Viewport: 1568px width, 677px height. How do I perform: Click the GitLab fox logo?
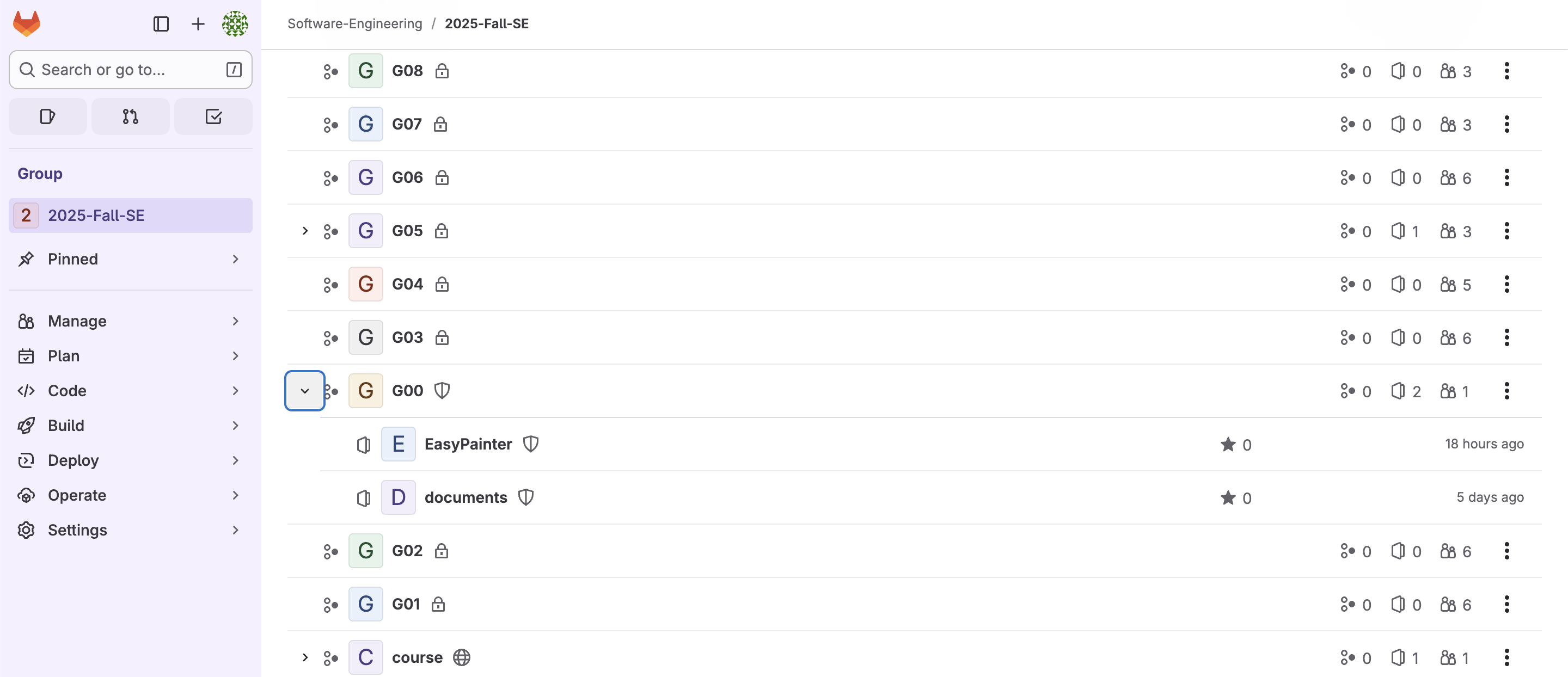[27, 24]
